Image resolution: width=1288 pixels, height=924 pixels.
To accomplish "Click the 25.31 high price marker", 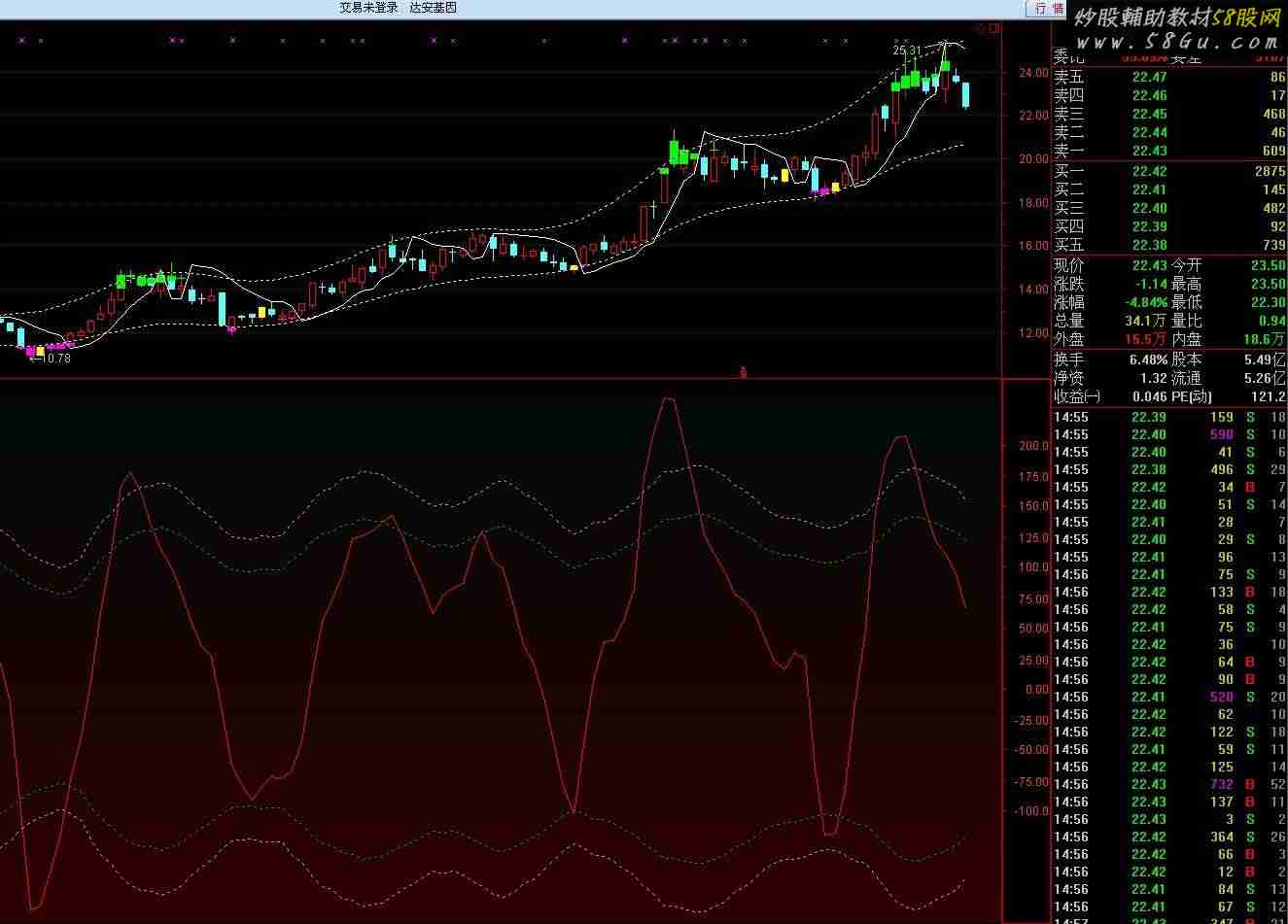I will [x=906, y=50].
